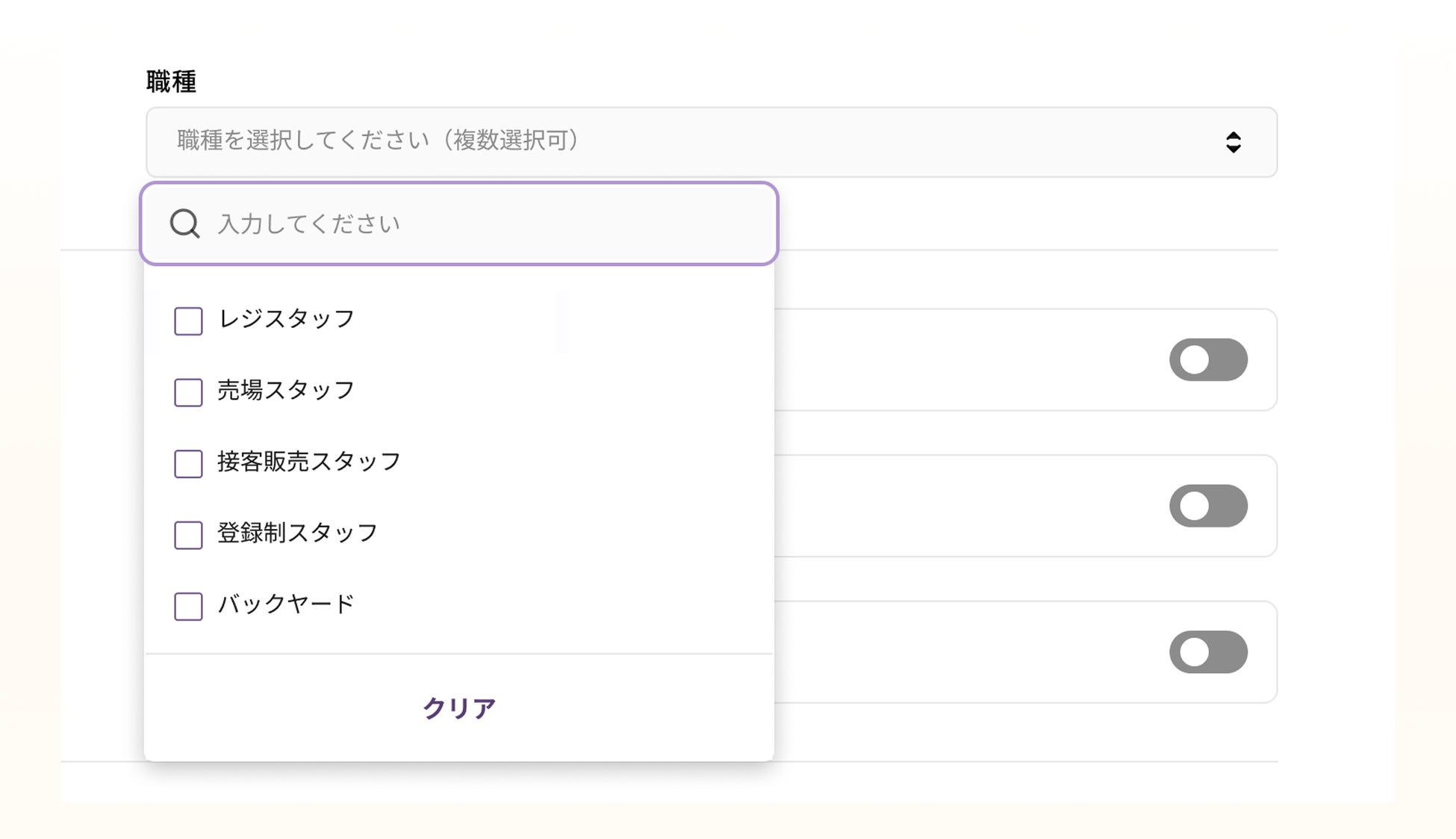Click the 職種 field heading label
Screen dimensions: 1456x839
pyautogui.click(x=171, y=81)
